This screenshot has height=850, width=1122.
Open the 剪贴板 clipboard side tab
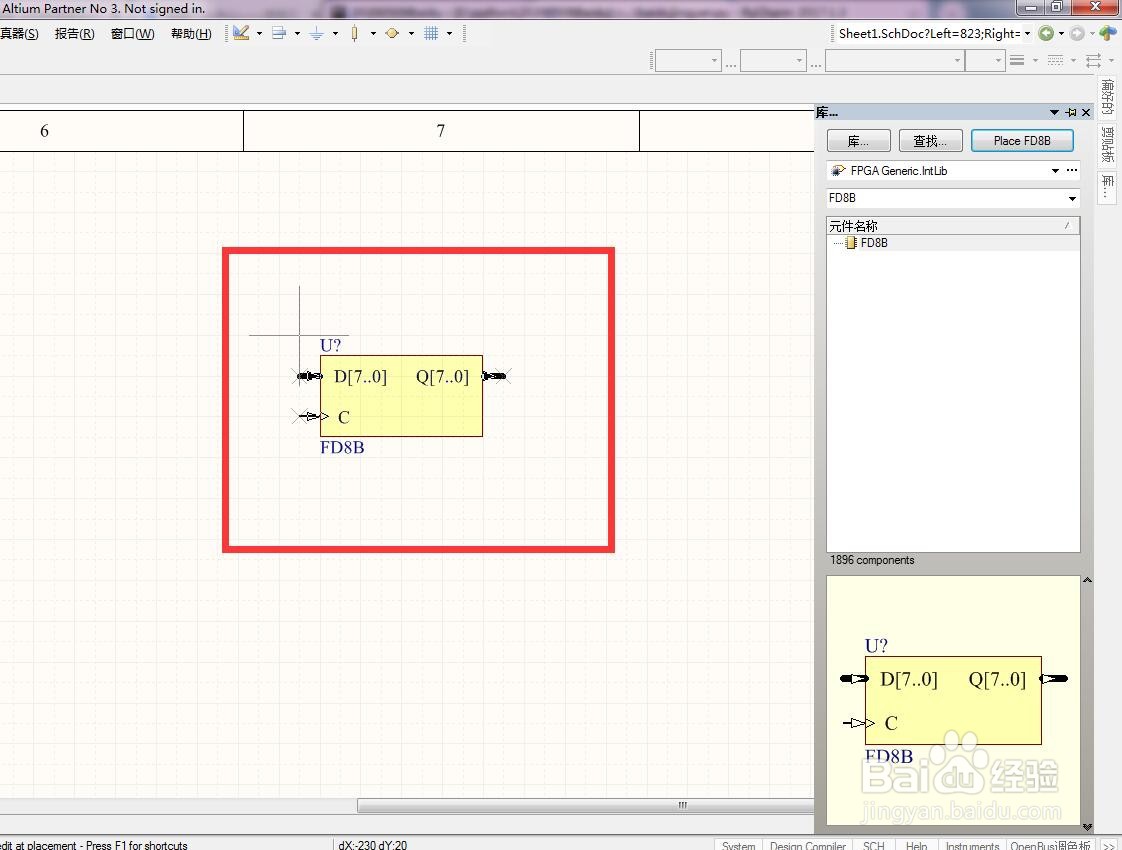[1108, 145]
